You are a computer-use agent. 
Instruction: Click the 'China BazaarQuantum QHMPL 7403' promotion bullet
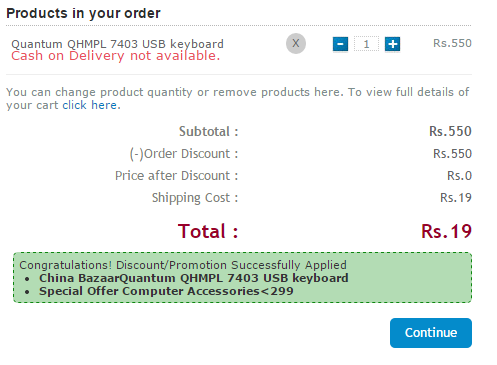pos(194,278)
